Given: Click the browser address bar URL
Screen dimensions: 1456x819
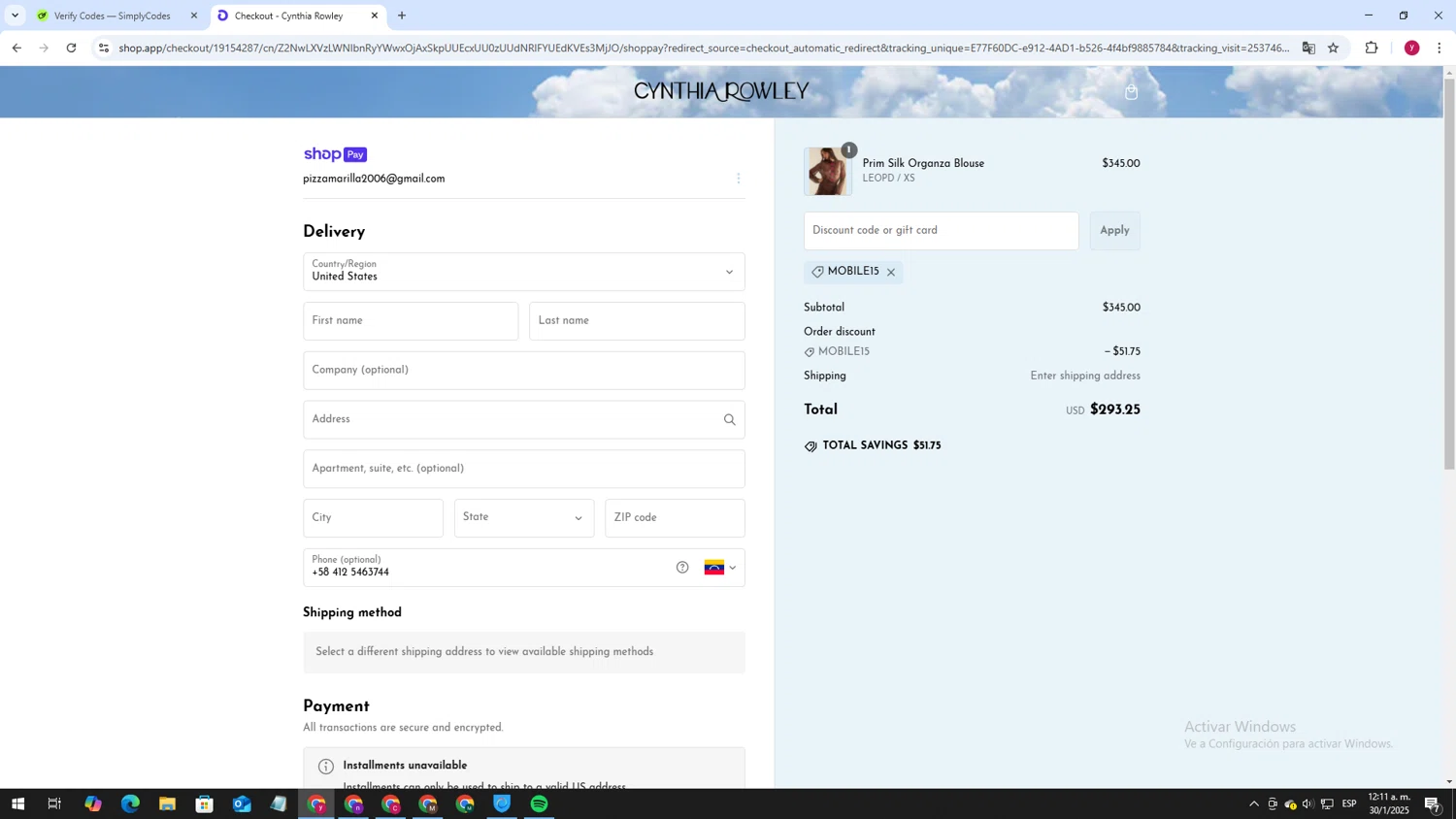Looking at the screenshot, I should 704,48.
